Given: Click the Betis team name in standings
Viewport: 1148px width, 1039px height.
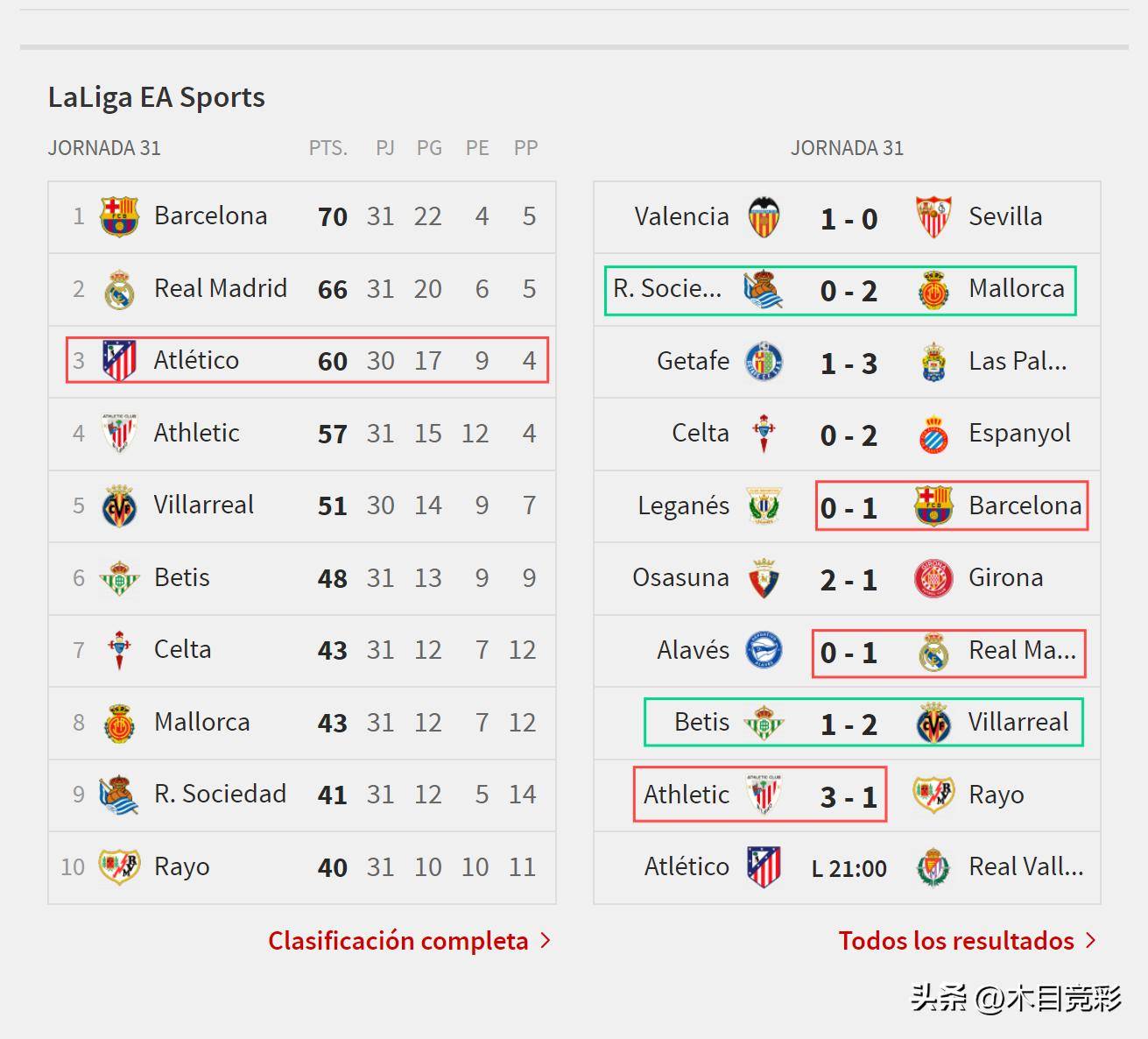Looking at the screenshot, I should [x=182, y=577].
